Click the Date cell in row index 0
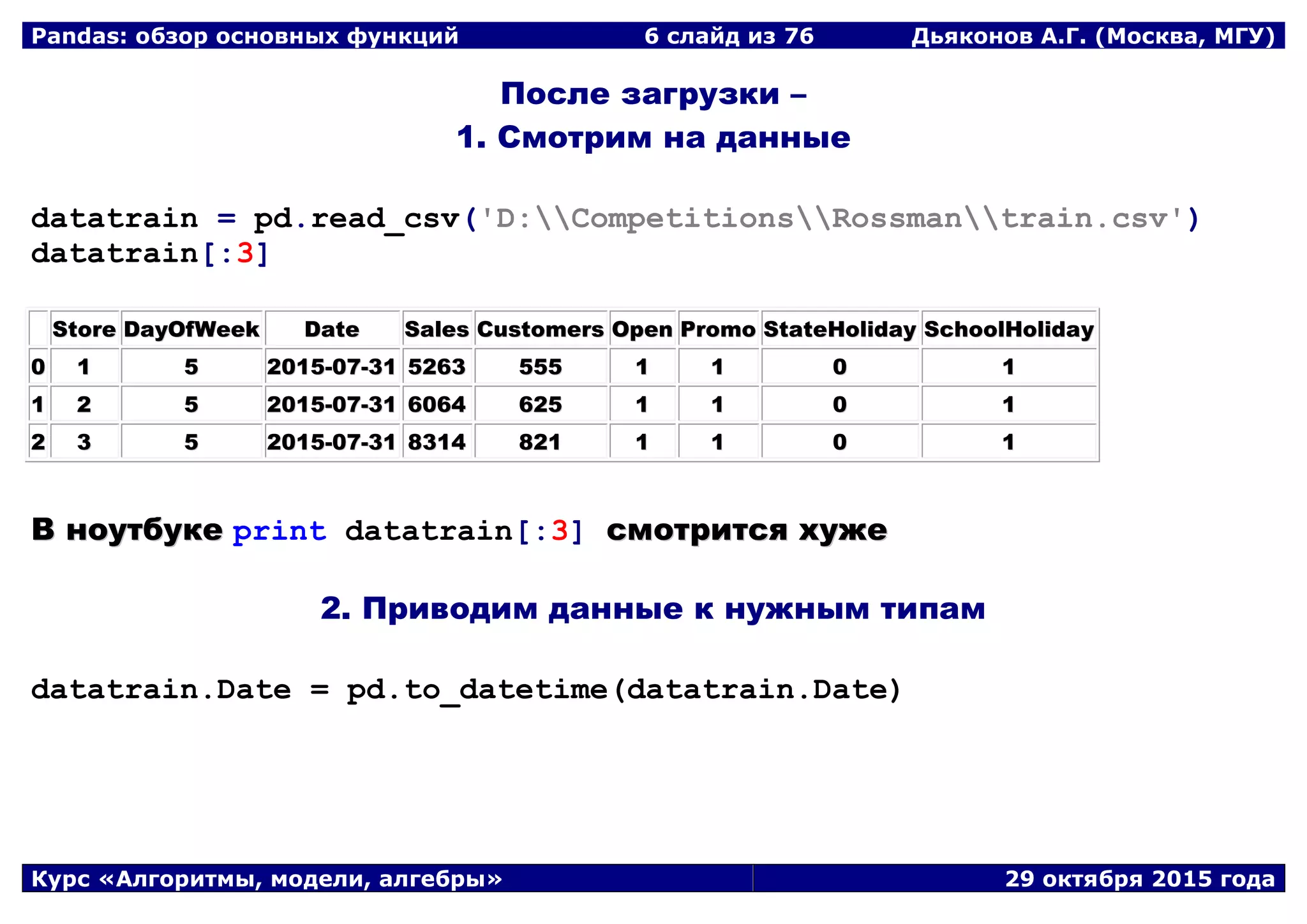1307x924 pixels. (332, 367)
